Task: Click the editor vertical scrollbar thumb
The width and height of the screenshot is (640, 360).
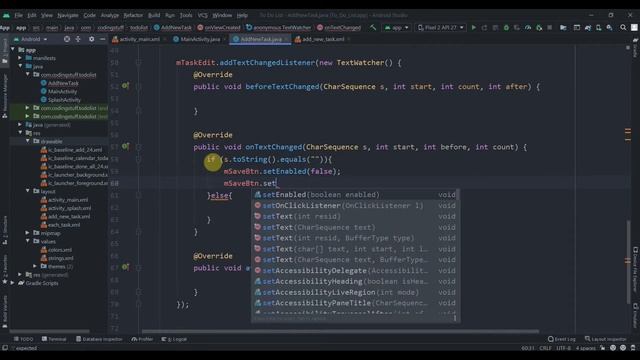Action: coord(628,262)
